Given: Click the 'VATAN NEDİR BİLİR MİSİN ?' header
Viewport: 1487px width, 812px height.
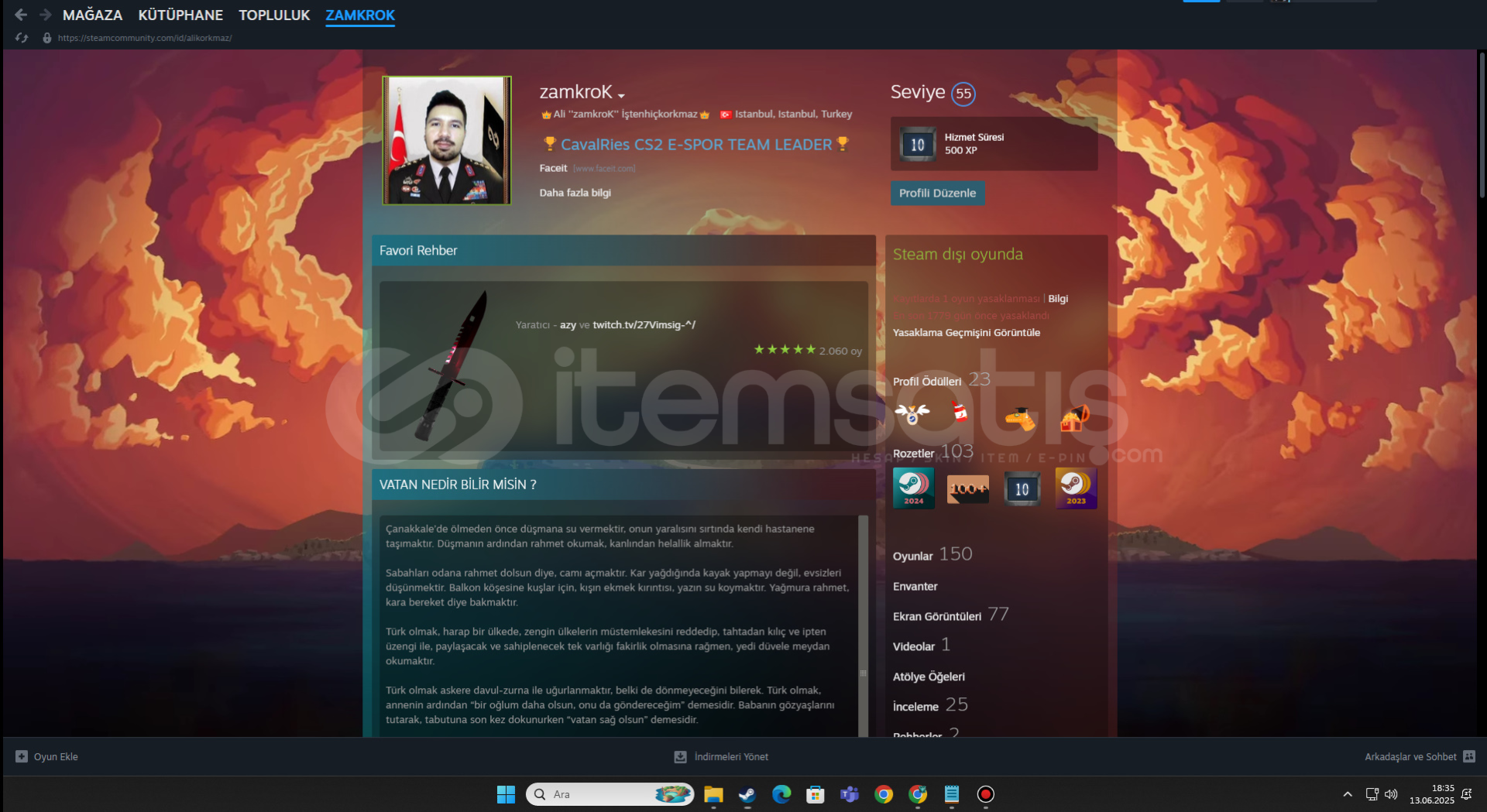Looking at the screenshot, I should 458,485.
